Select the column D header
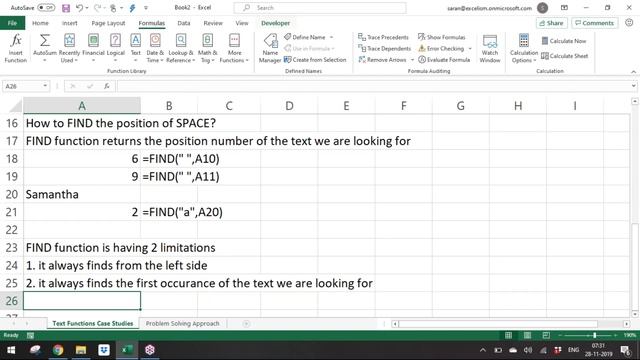This screenshot has height=360, width=640. coord(289,106)
